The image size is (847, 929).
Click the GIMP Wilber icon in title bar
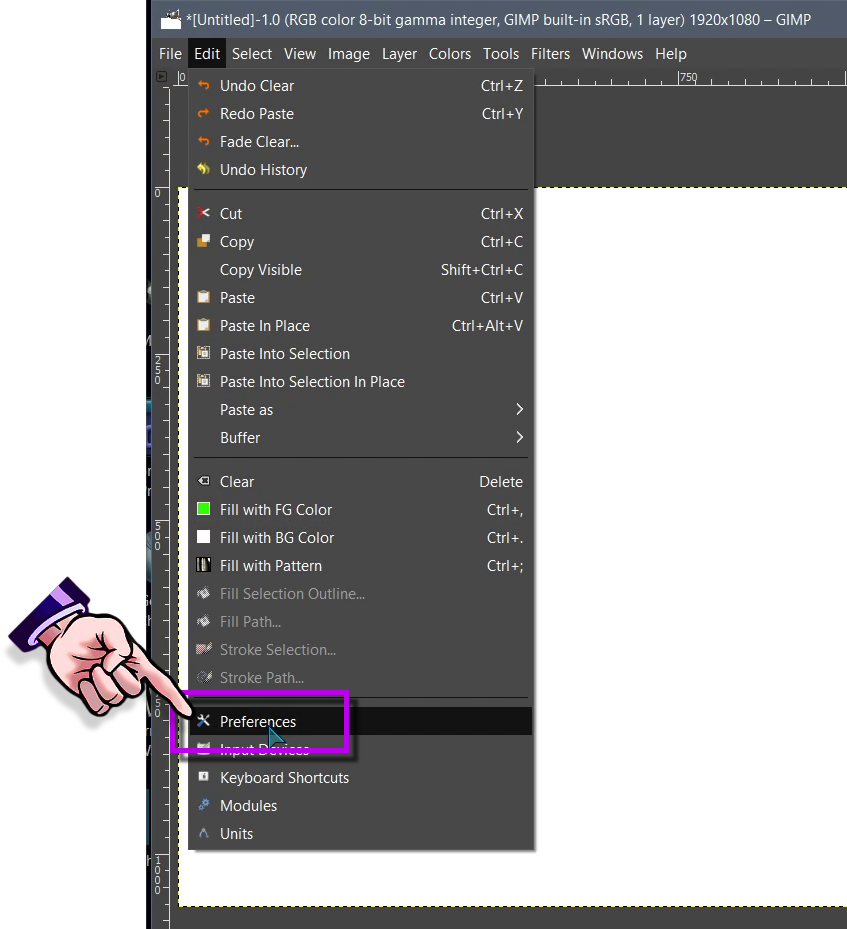(171, 20)
